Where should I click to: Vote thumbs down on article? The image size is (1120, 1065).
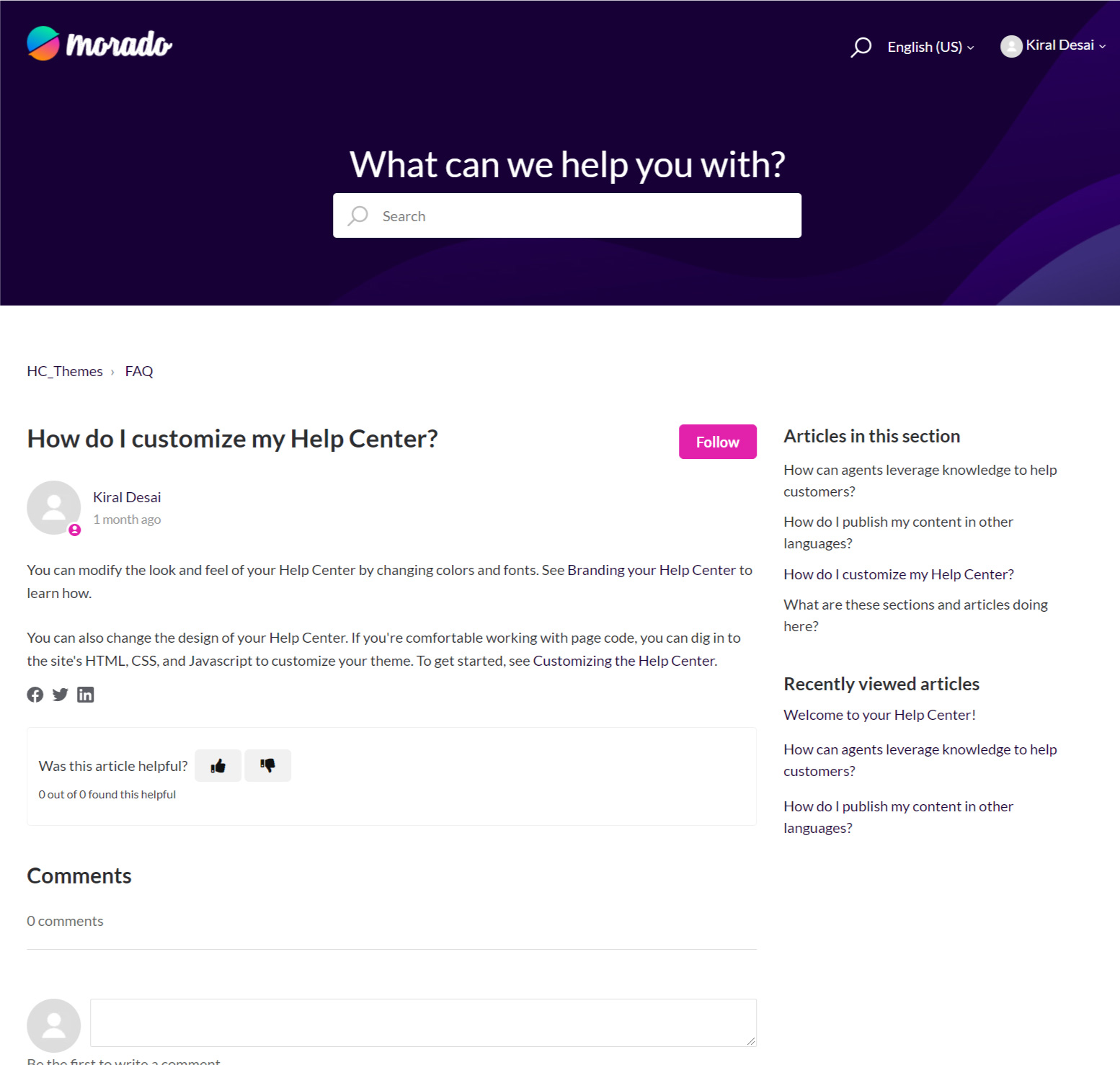[267, 765]
